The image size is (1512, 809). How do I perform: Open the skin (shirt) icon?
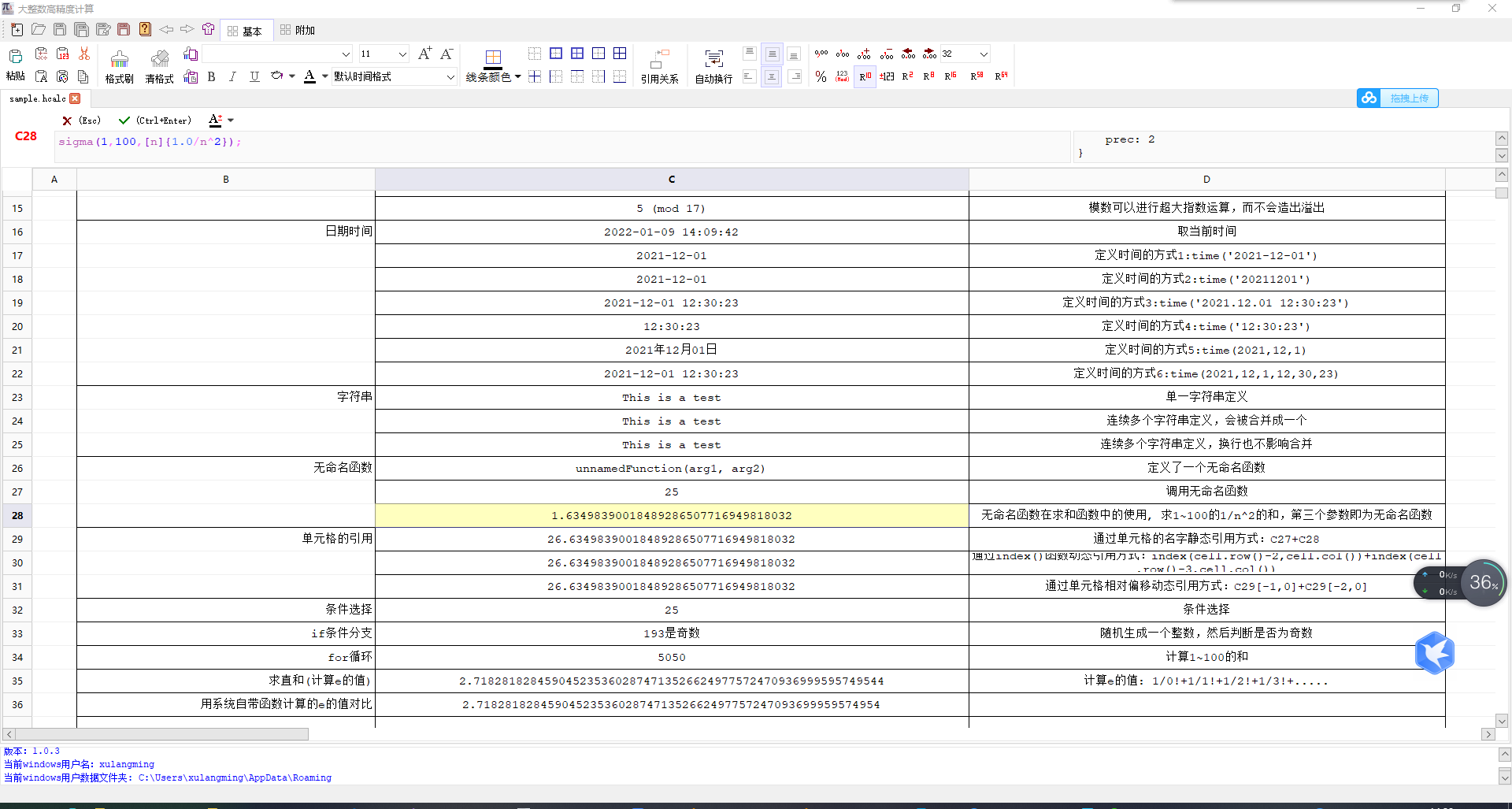pyautogui.click(x=208, y=30)
